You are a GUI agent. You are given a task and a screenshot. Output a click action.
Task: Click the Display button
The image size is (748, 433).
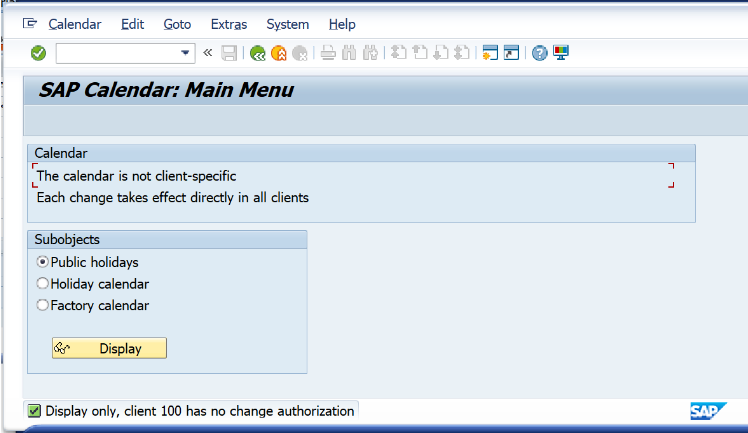pyautogui.click(x=109, y=348)
